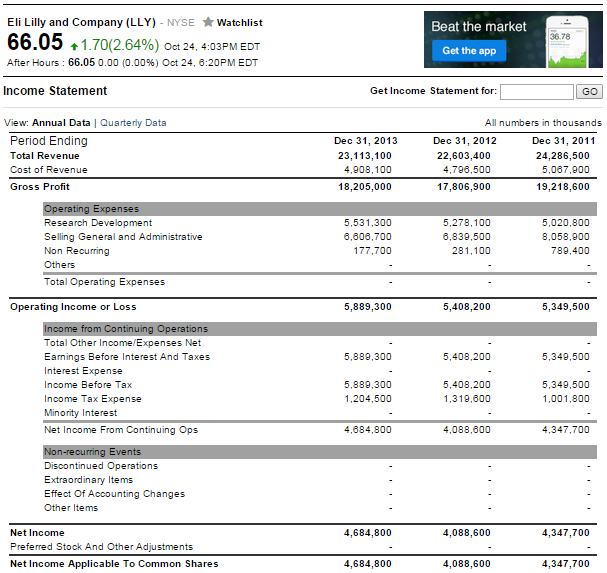Click the Total Other Income/Expenses Net label
The image size is (607, 573).
pyautogui.click(x=122, y=343)
